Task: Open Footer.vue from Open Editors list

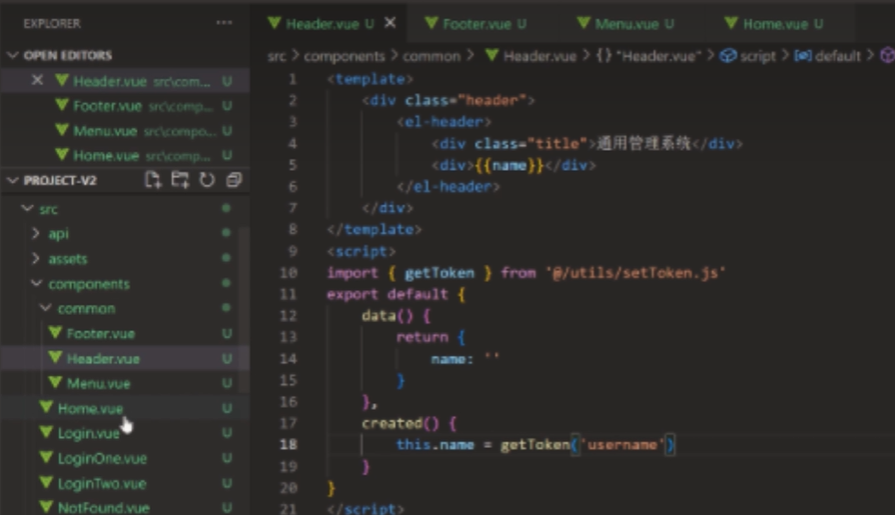Action: click(x=125, y=106)
